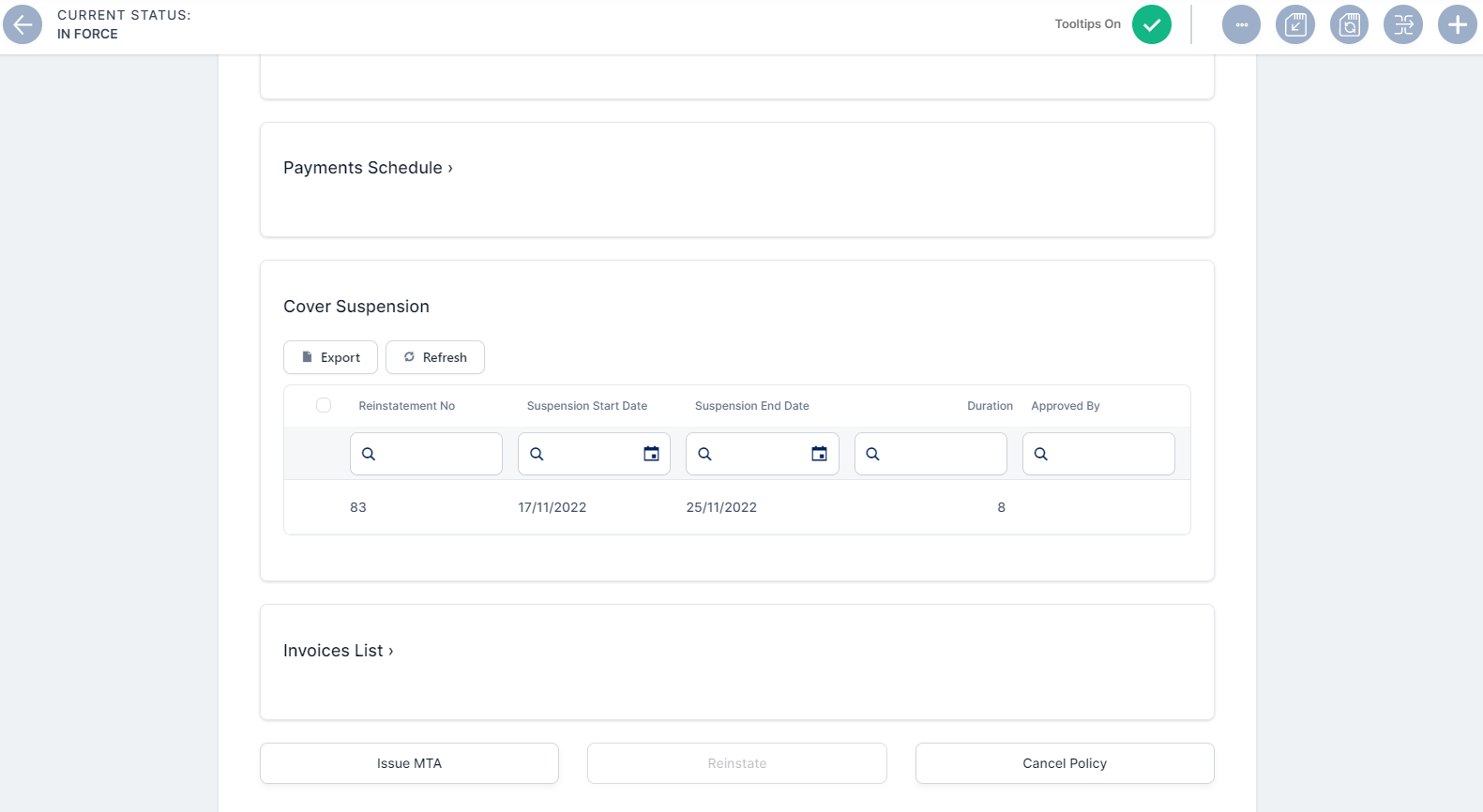Sort by Duration column header
Viewport: 1483px width, 812px height.
990,406
